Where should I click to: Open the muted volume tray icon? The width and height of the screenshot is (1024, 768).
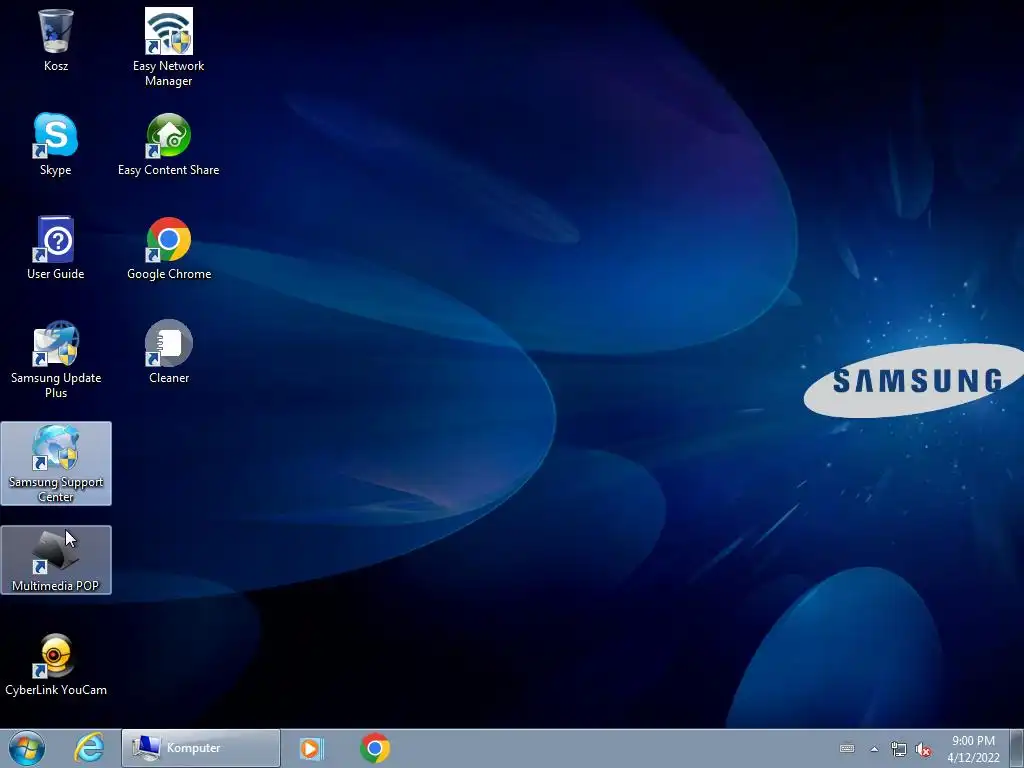tap(923, 749)
